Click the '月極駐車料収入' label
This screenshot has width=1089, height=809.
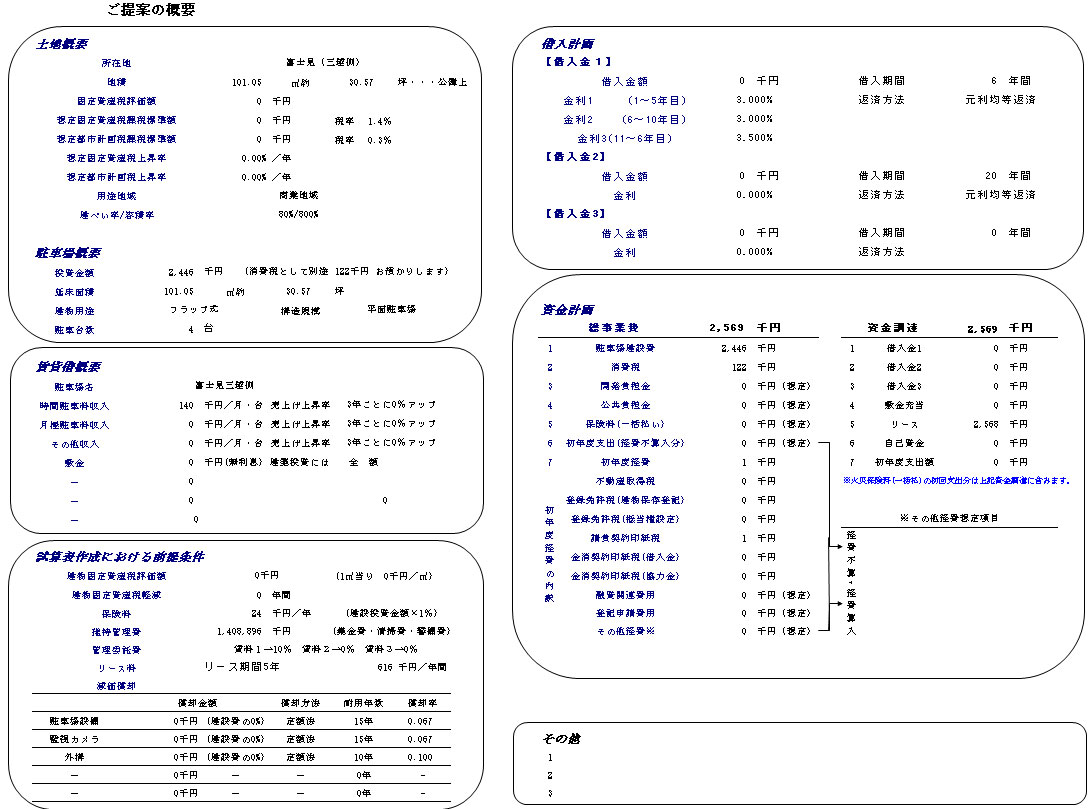pos(74,424)
